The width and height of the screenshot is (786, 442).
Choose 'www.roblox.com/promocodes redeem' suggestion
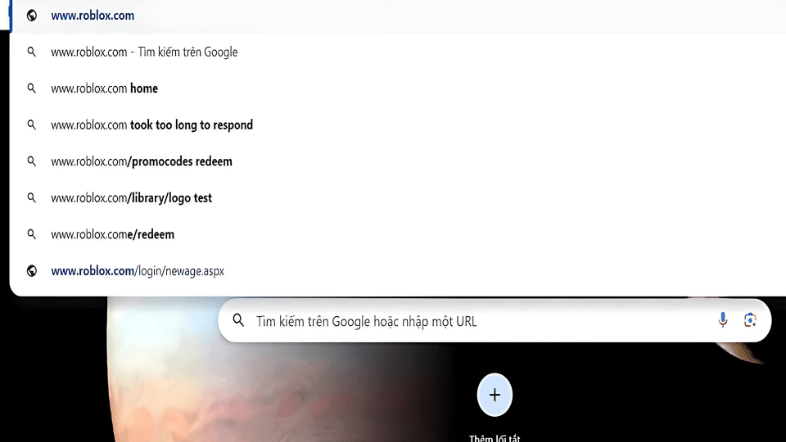coord(398,161)
